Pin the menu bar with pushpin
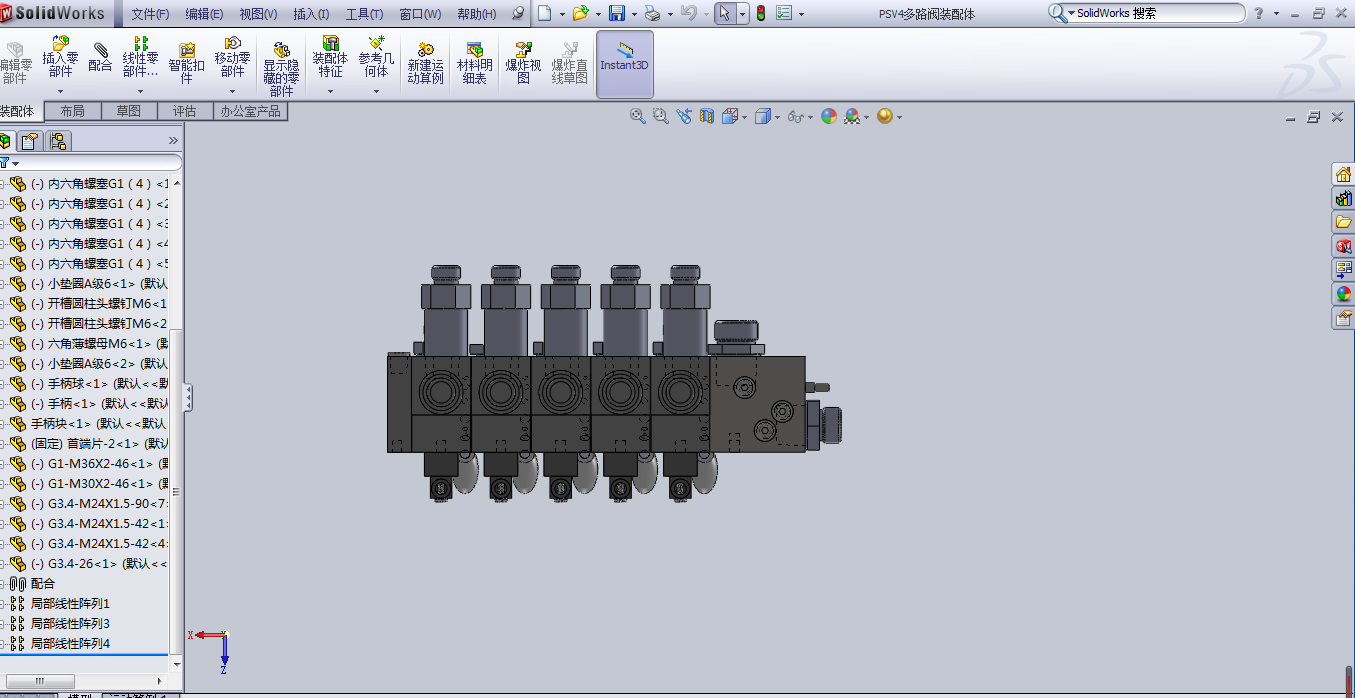The image size is (1355, 698). (517, 14)
